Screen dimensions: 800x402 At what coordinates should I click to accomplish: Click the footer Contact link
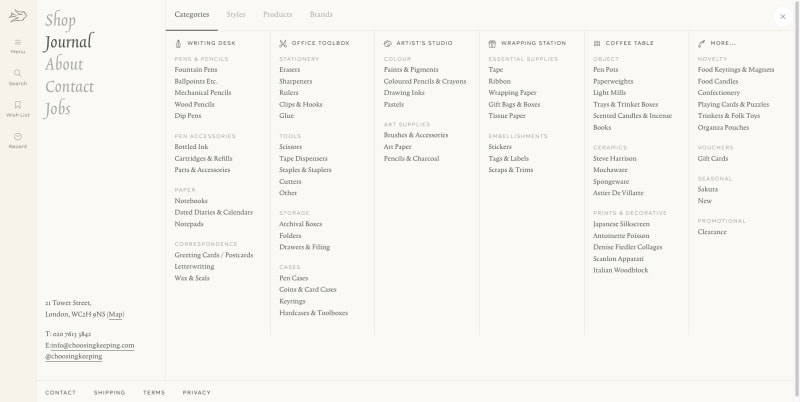[60, 392]
